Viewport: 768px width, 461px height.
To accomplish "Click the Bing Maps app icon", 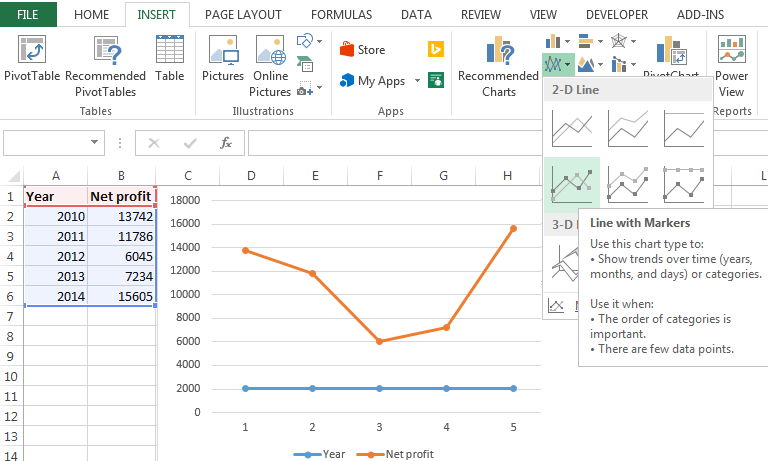I will tap(436, 50).
